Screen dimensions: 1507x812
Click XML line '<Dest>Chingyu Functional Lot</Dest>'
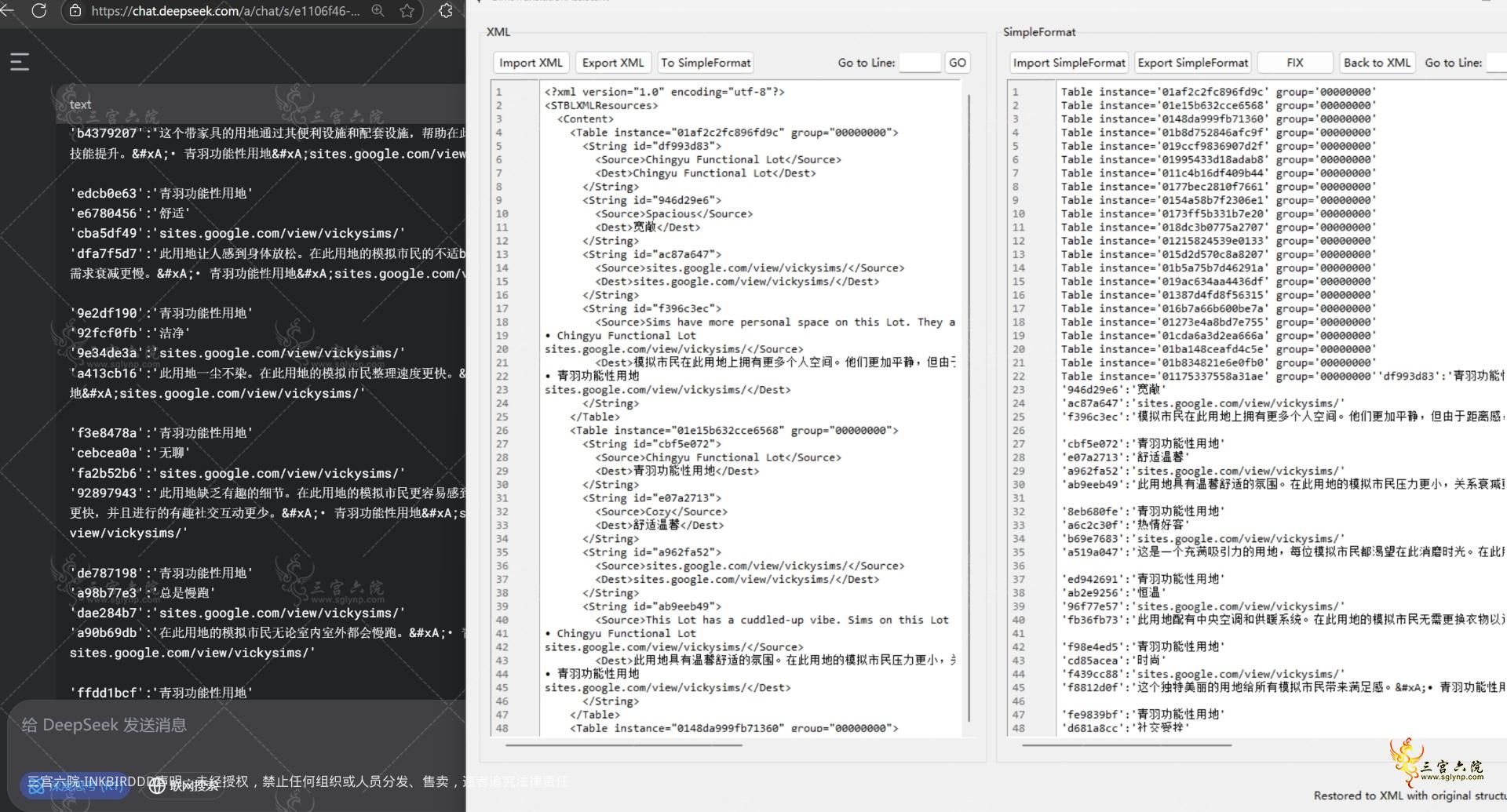(x=705, y=173)
